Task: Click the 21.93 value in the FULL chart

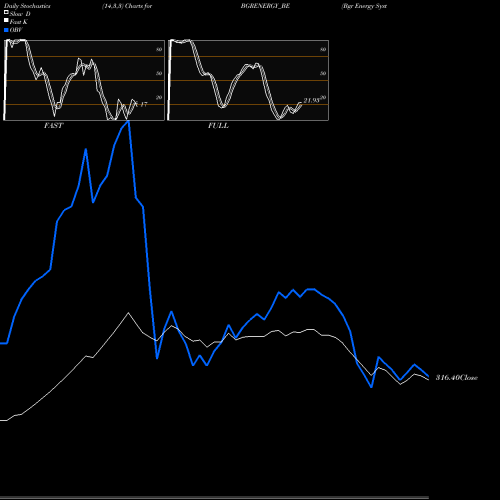Action: pos(312,100)
